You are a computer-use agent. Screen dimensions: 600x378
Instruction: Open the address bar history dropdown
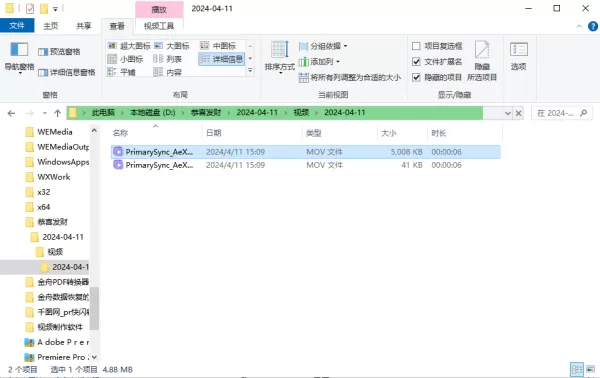[507, 113]
